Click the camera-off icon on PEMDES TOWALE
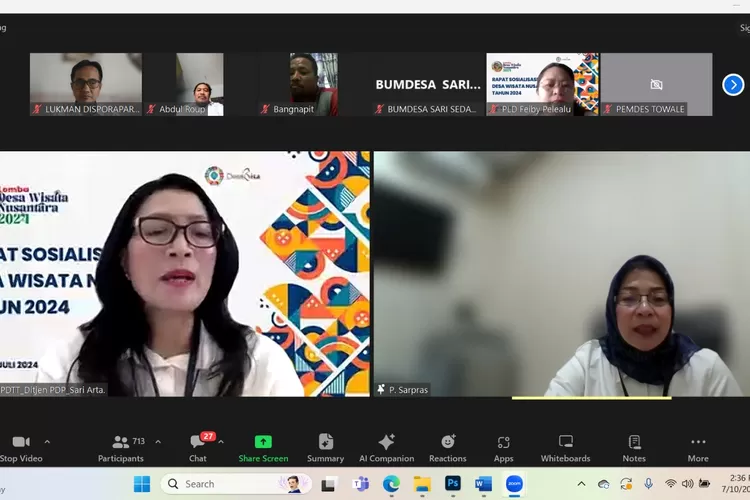 tap(656, 85)
